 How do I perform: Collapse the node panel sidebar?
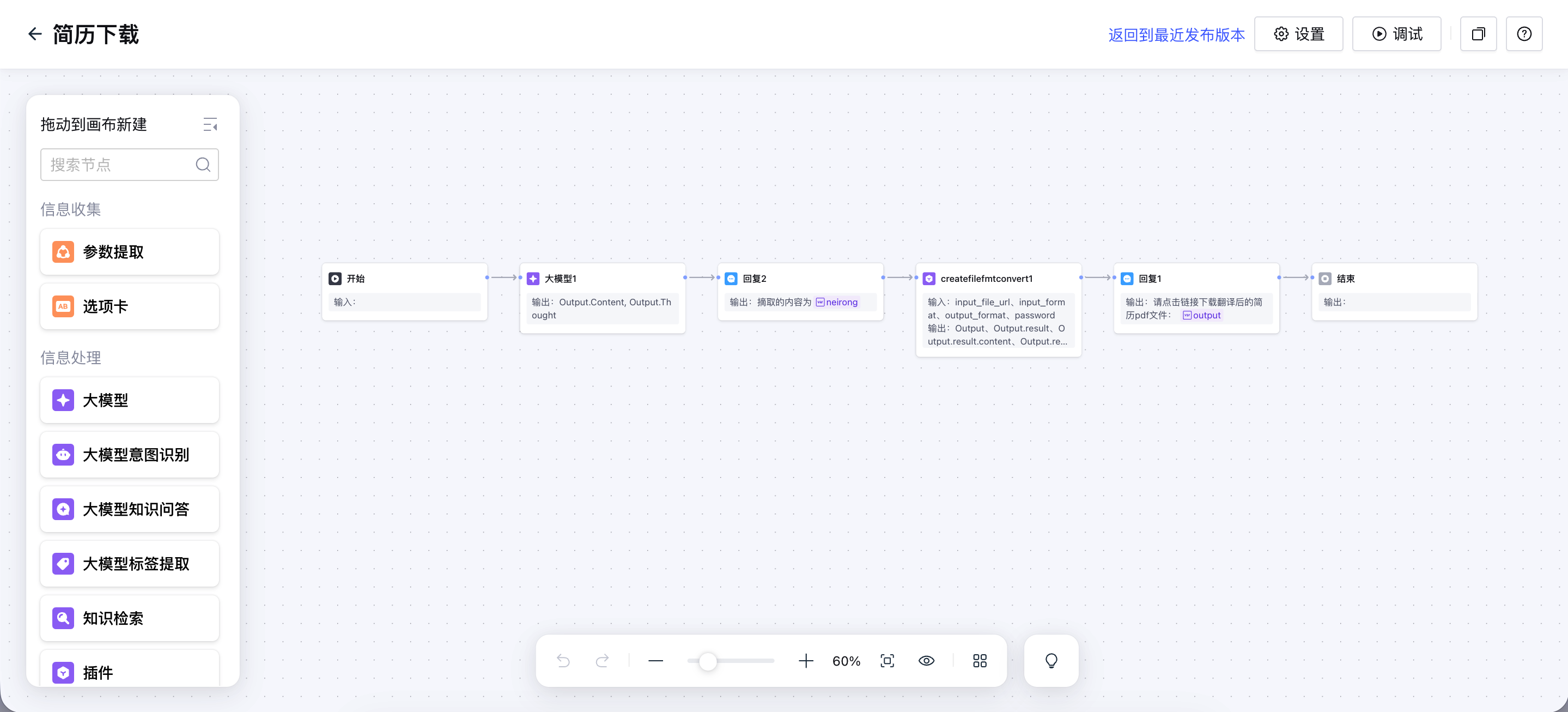tap(210, 124)
